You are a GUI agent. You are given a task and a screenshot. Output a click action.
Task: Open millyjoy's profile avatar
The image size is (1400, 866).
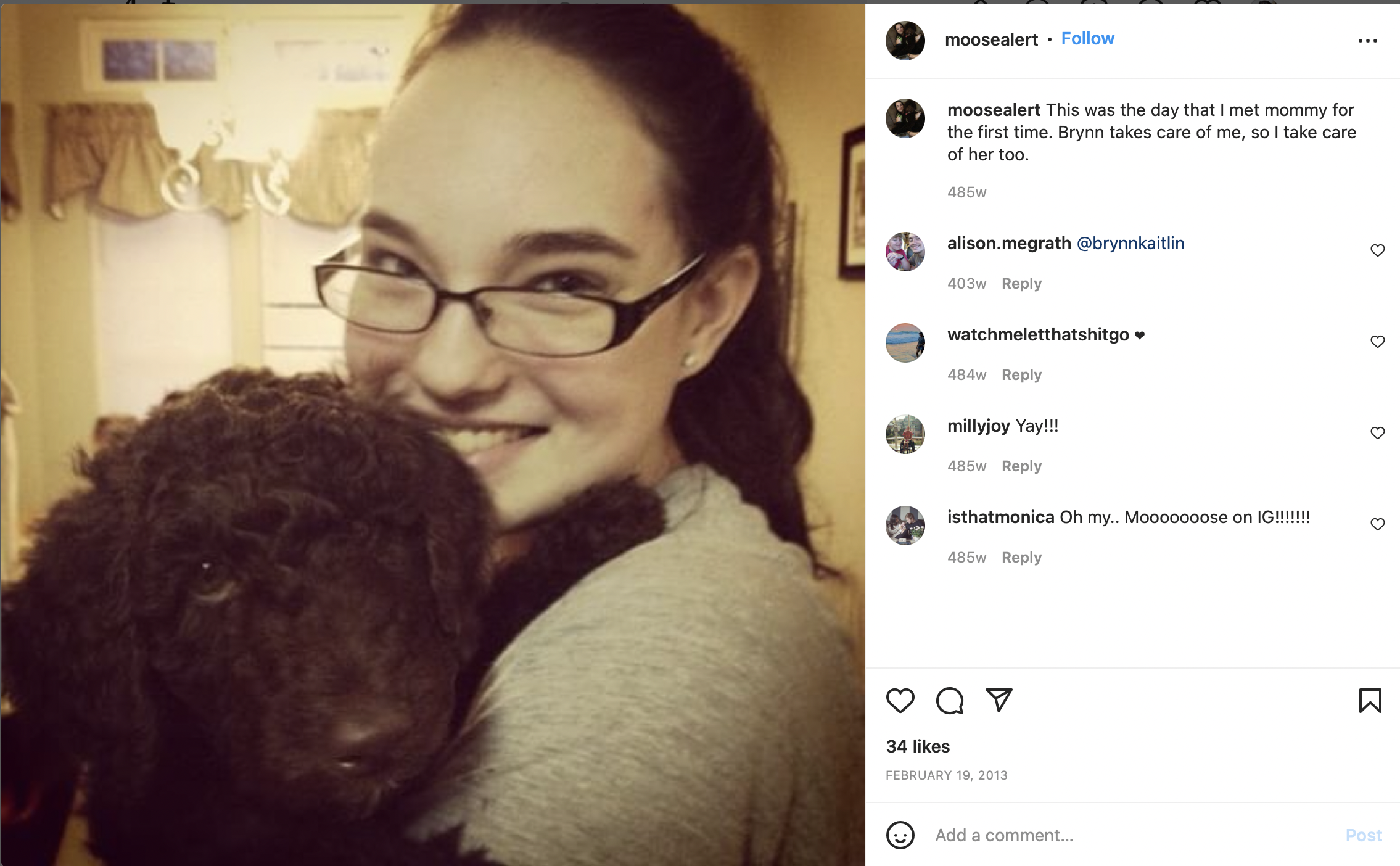click(905, 434)
